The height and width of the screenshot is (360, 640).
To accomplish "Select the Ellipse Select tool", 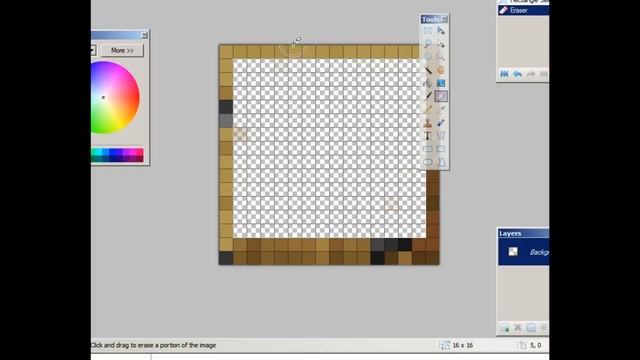I will tap(427, 57).
